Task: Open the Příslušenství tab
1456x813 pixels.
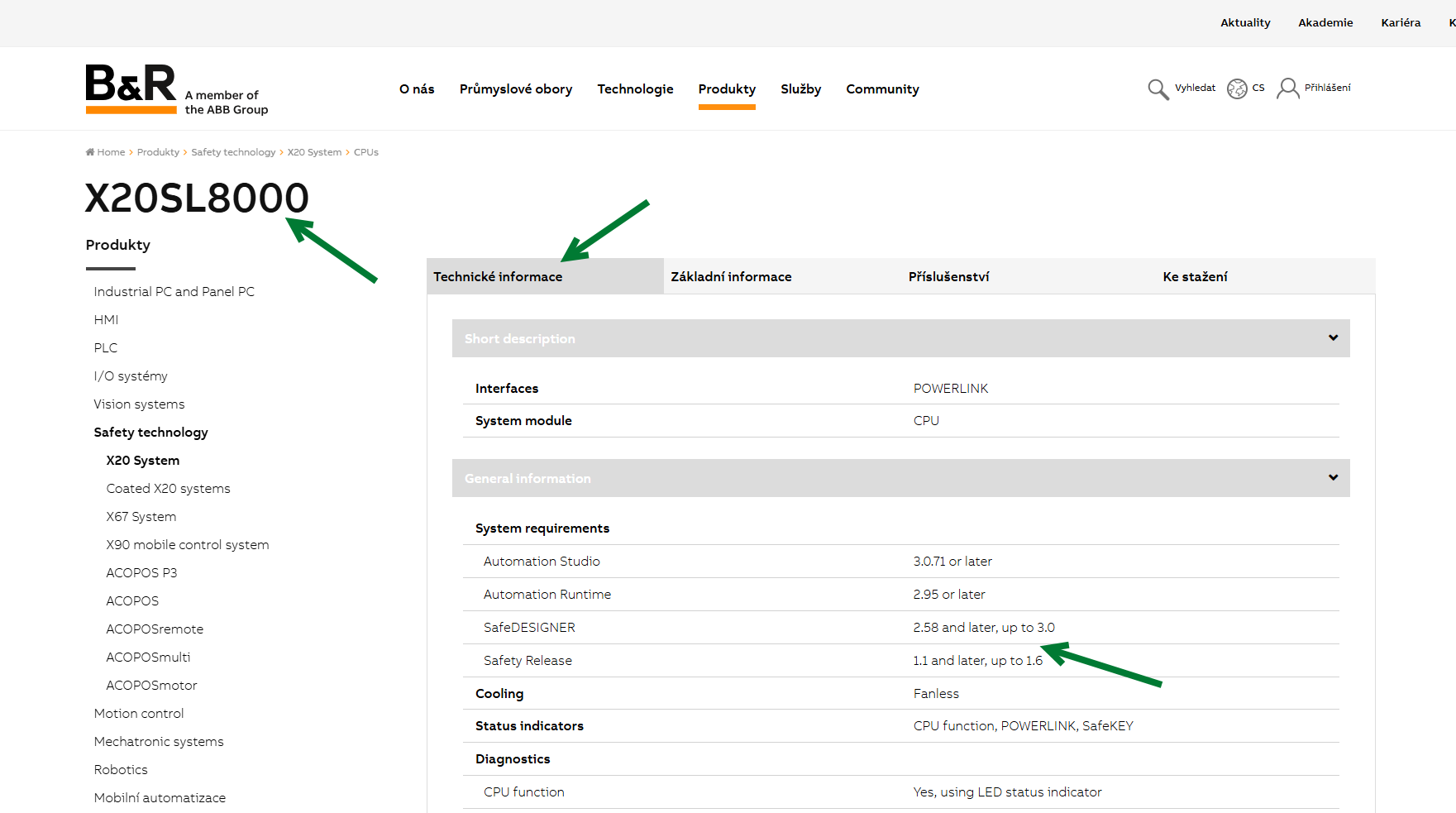Action: 948,277
